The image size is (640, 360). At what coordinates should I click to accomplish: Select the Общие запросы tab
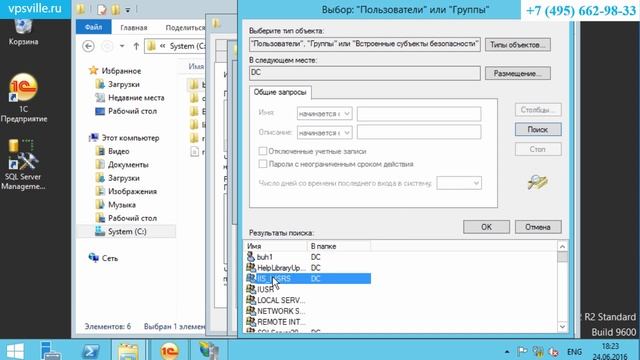tap(280, 92)
